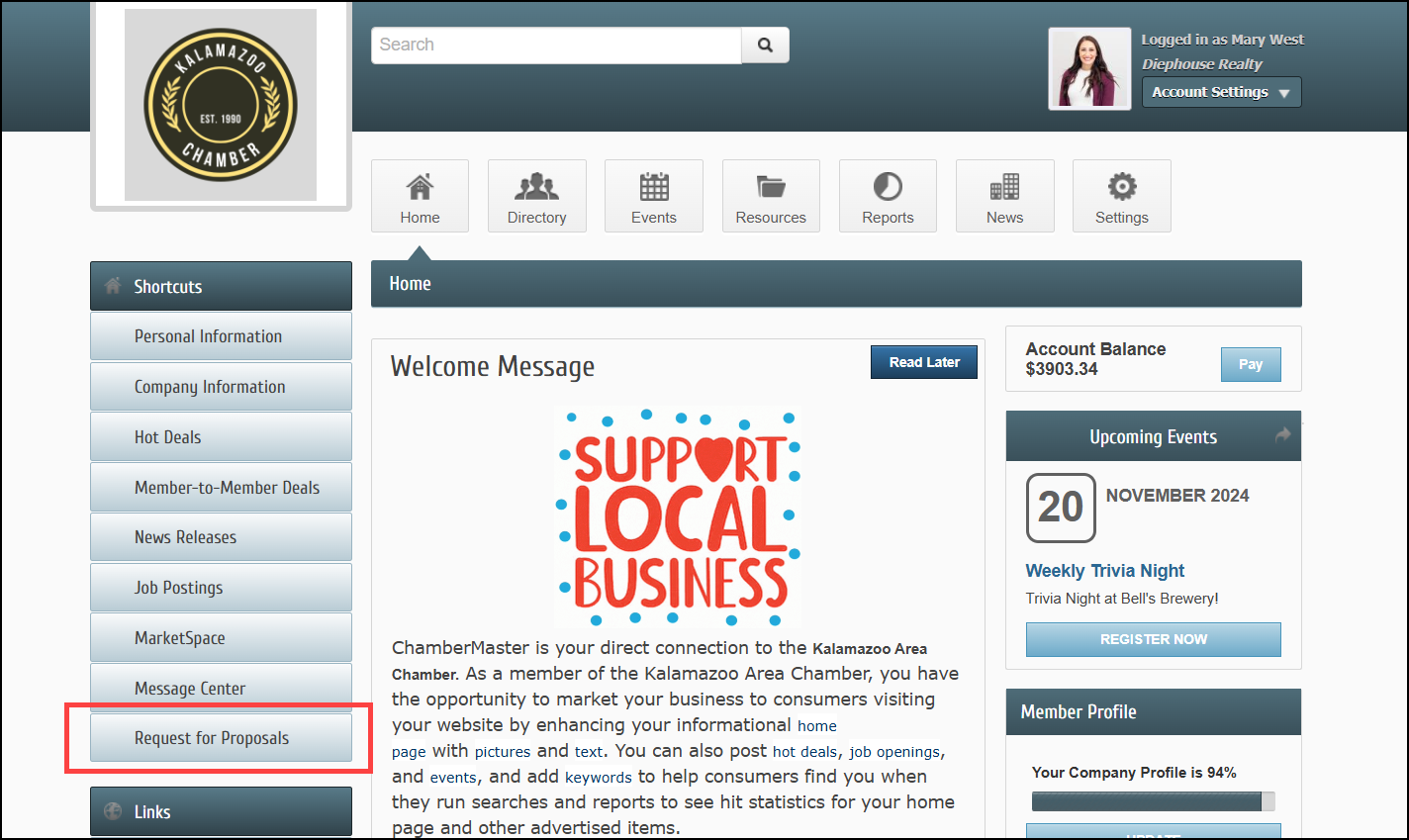Follow the 'events' link in message
The height and width of the screenshot is (840, 1409).
click(453, 778)
